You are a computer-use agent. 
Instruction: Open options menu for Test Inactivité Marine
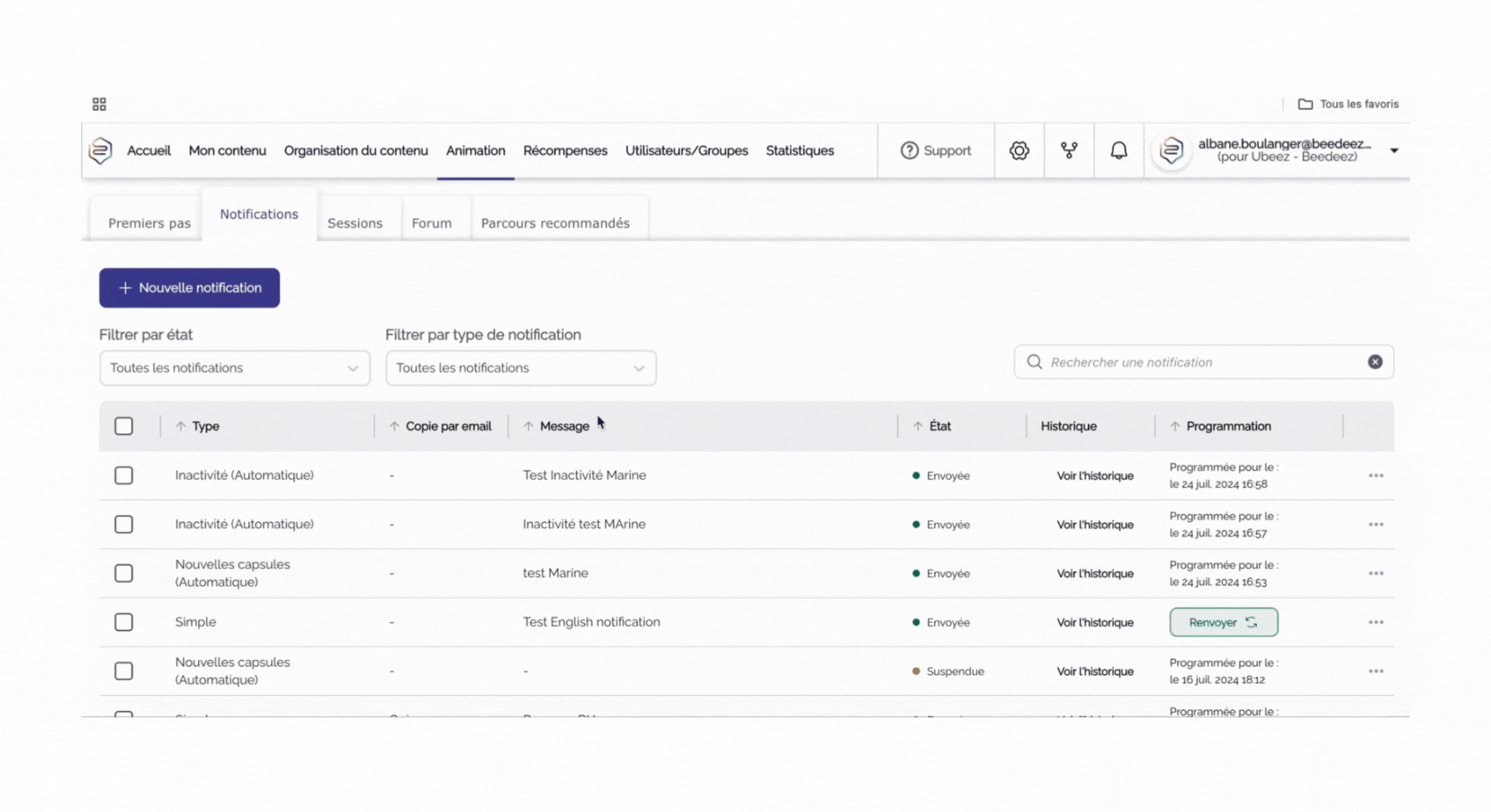pyautogui.click(x=1376, y=475)
